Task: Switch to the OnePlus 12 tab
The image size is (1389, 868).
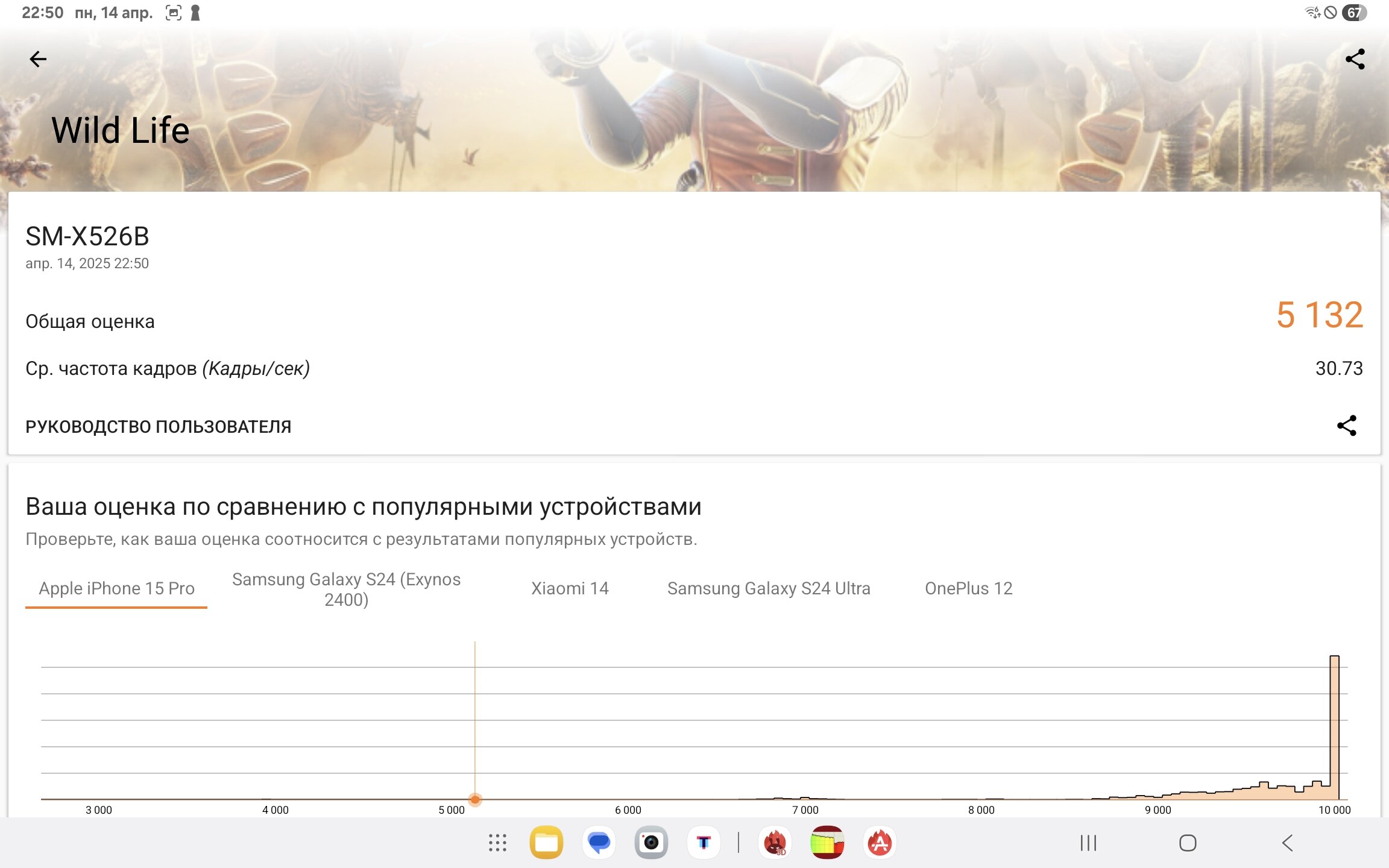Action: pos(968,588)
